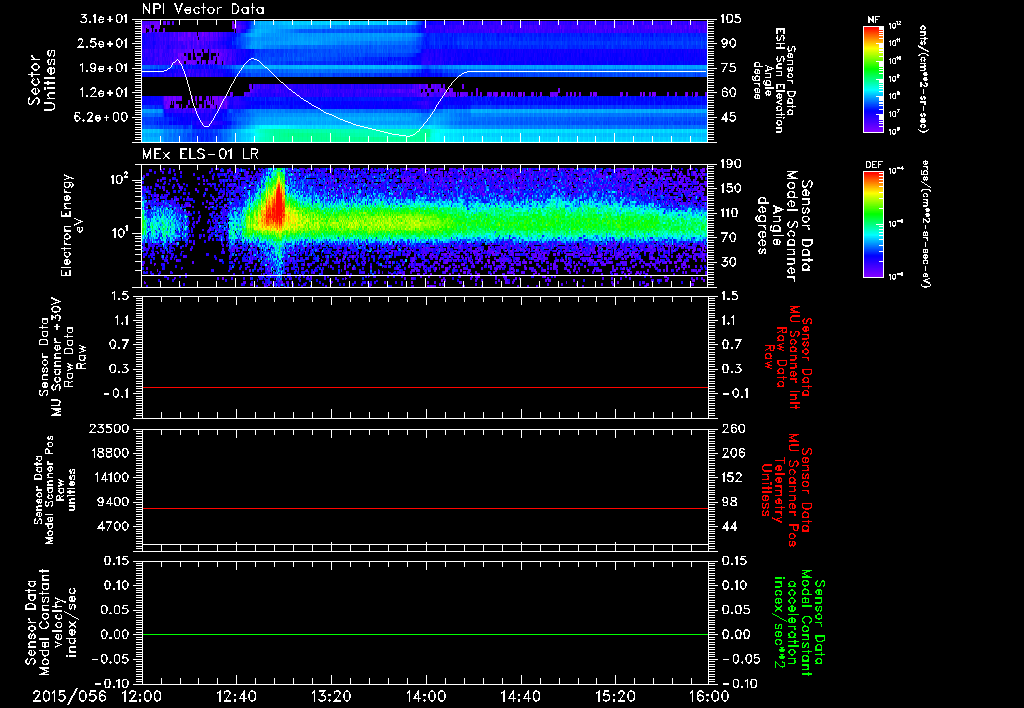This screenshot has height=708, width=1024.
Task: Click the "190" scanner angle tick value
Action: coord(731,164)
